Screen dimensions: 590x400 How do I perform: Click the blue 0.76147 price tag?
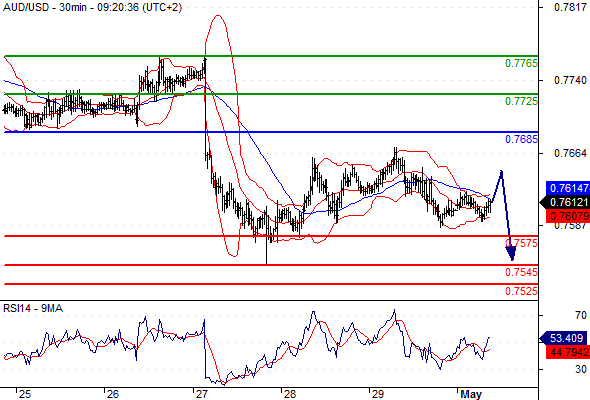point(568,188)
